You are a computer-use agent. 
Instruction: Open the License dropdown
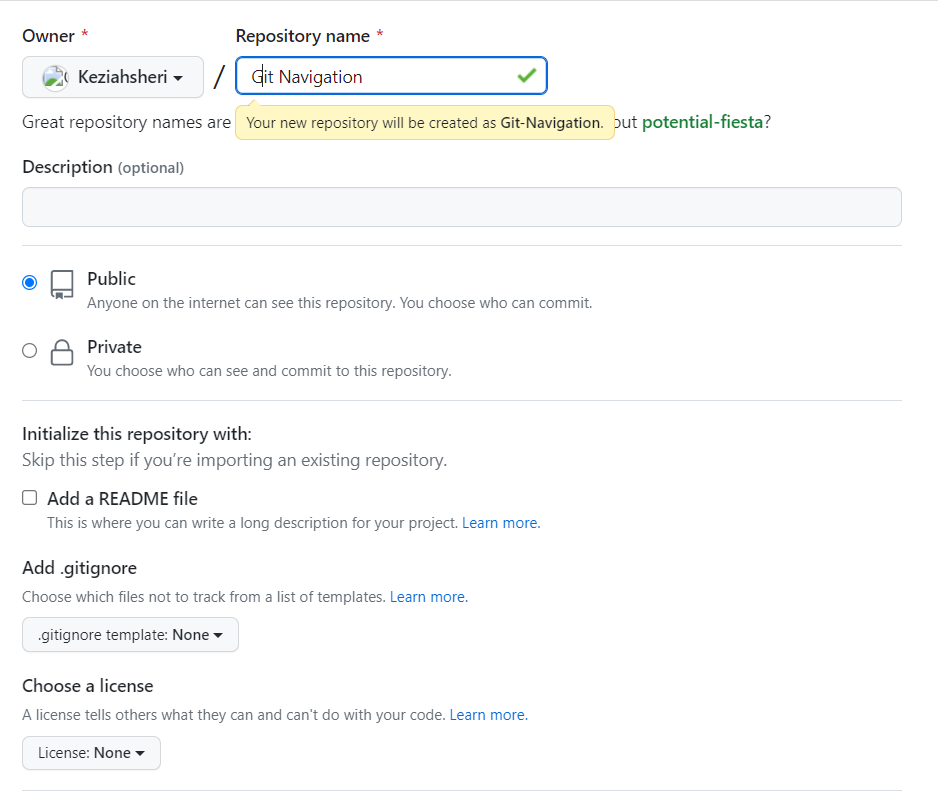[x=90, y=753]
